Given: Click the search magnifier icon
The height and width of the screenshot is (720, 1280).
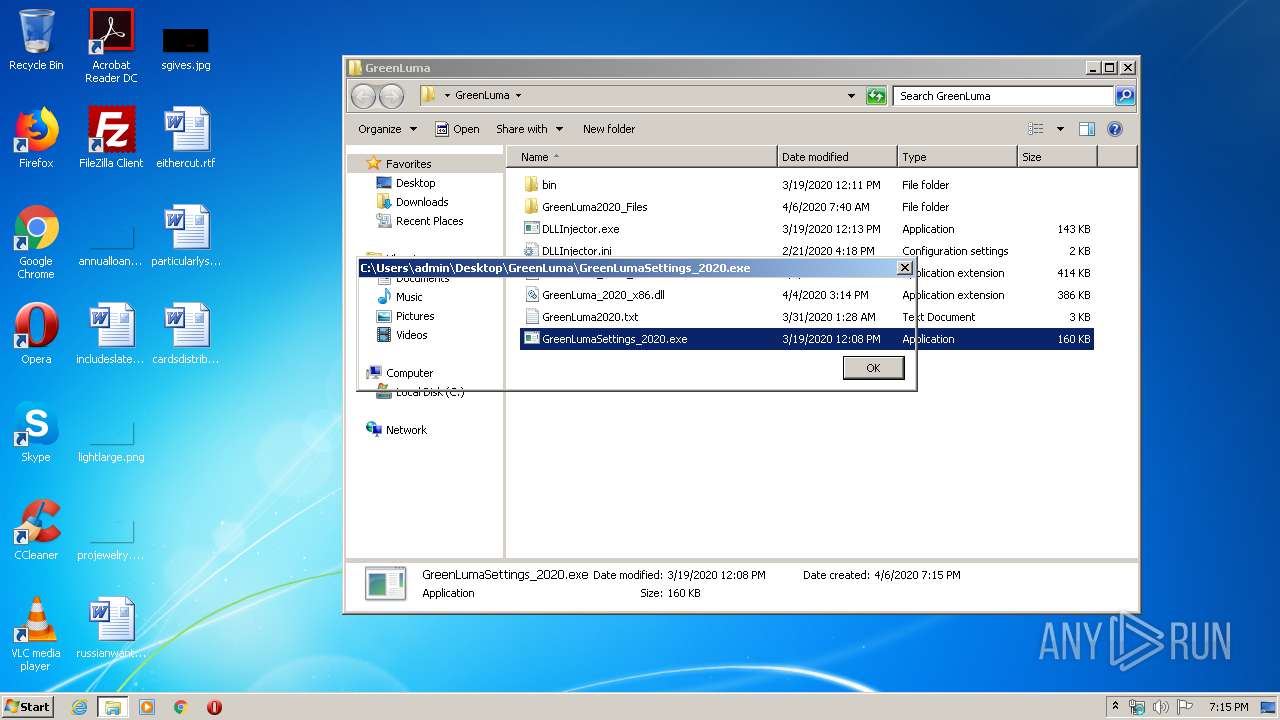Looking at the screenshot, I should [1125, 96].
